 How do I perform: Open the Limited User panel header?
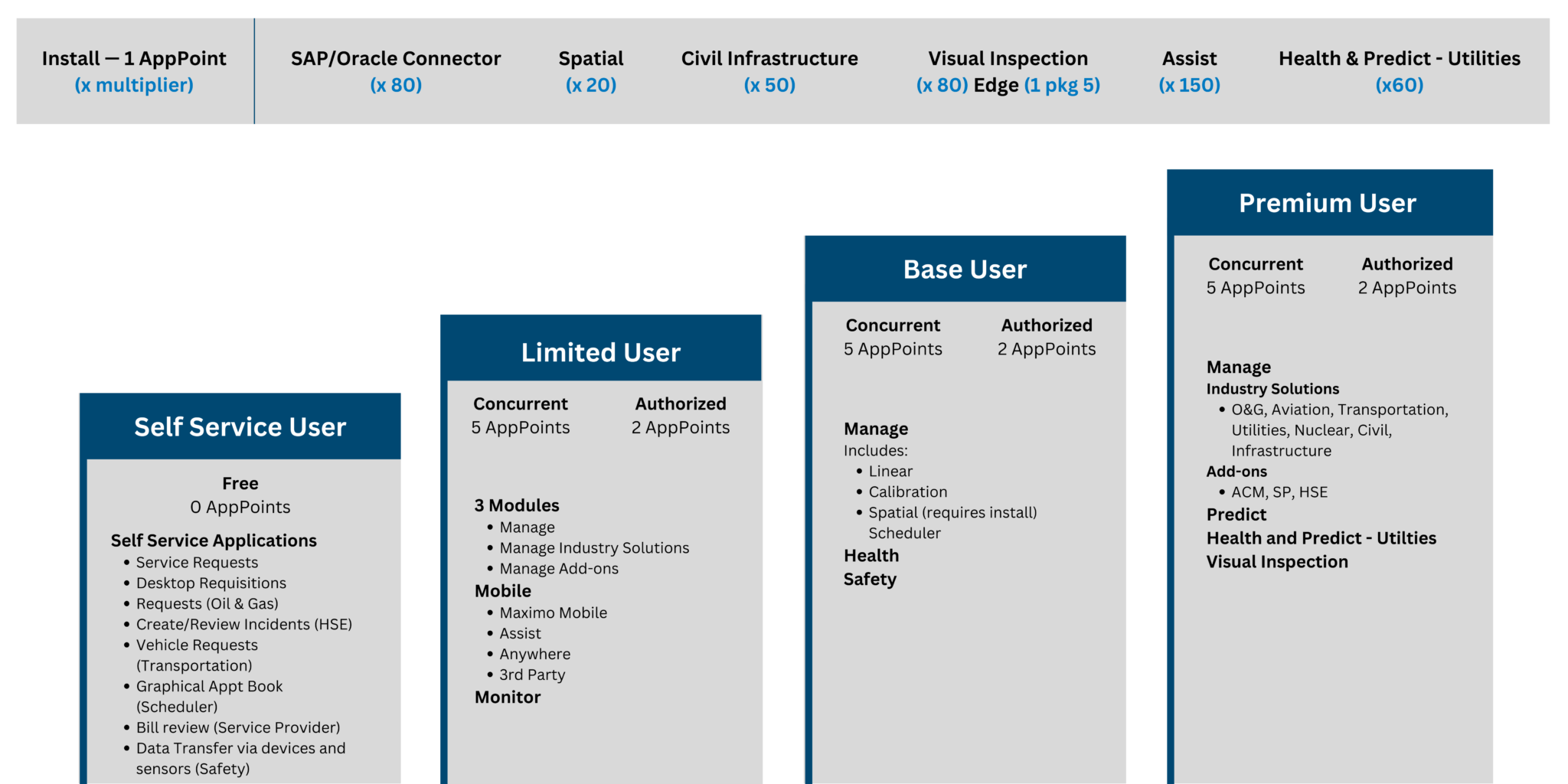point(601,351)
